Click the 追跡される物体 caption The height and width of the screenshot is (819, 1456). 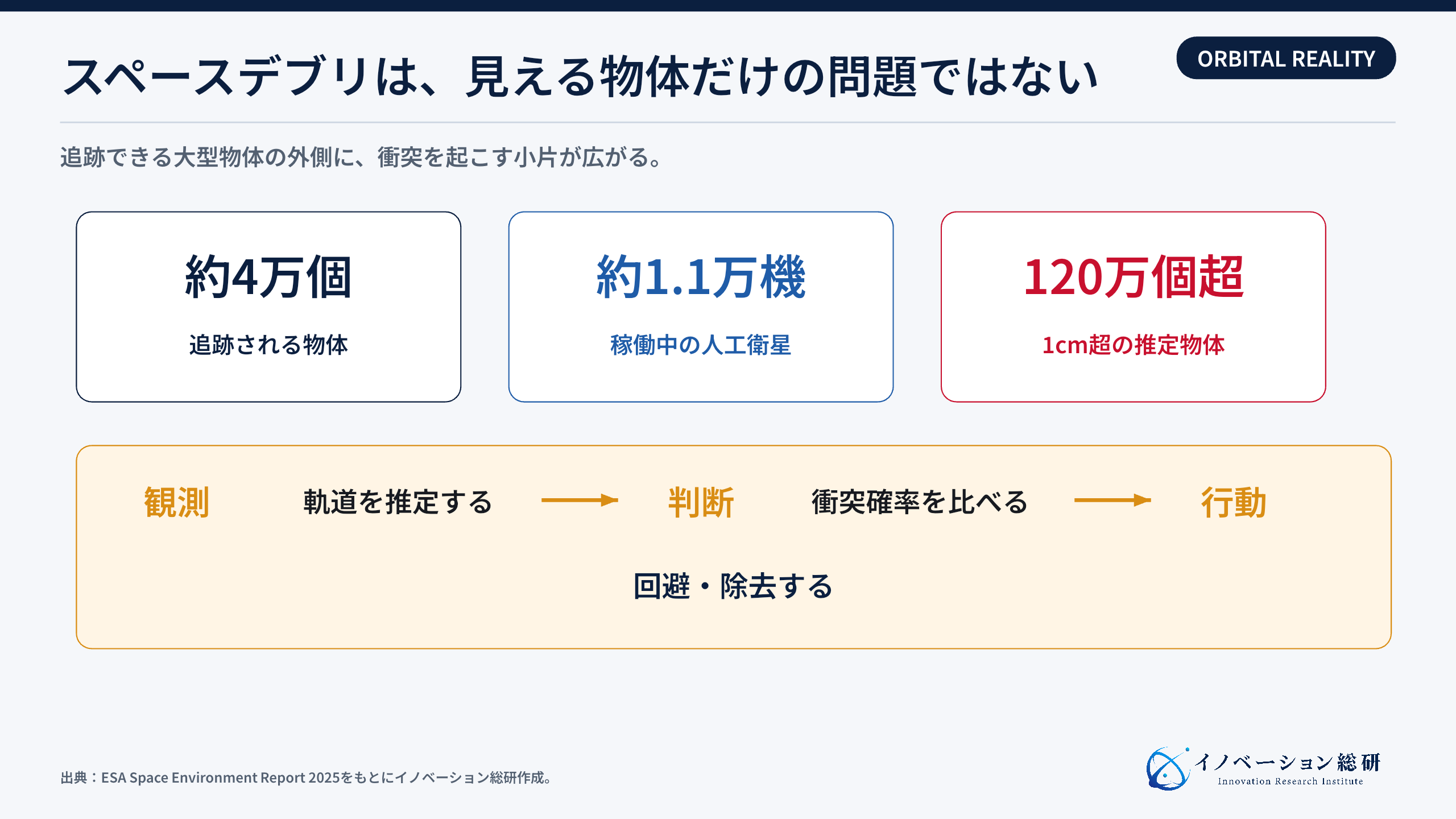(x=268, y=345)
